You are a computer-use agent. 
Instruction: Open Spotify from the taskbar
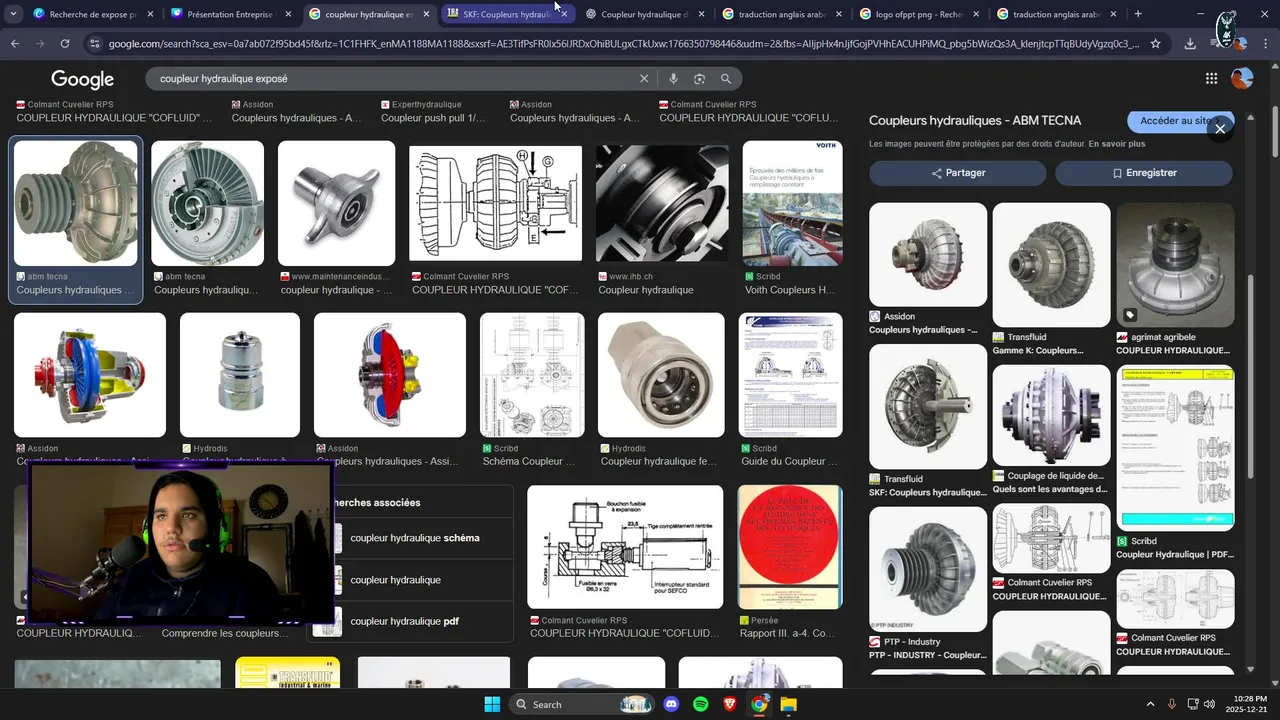click(x=701, y=704)
